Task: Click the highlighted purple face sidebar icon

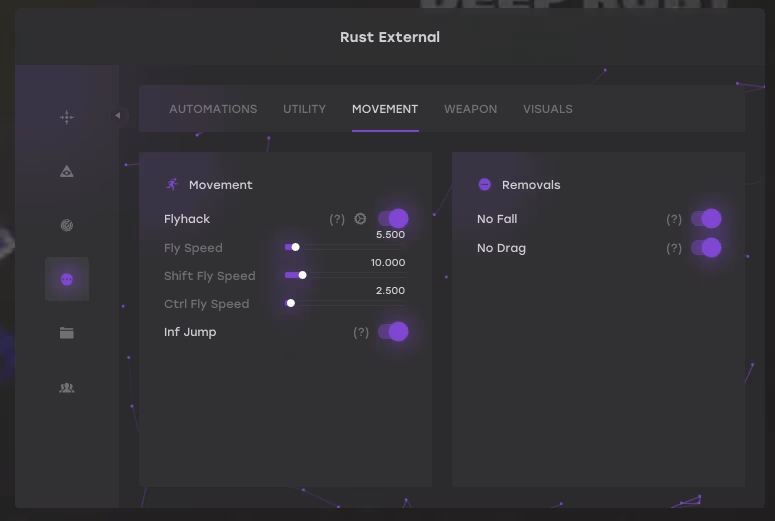Action: (x=67, y=279)
